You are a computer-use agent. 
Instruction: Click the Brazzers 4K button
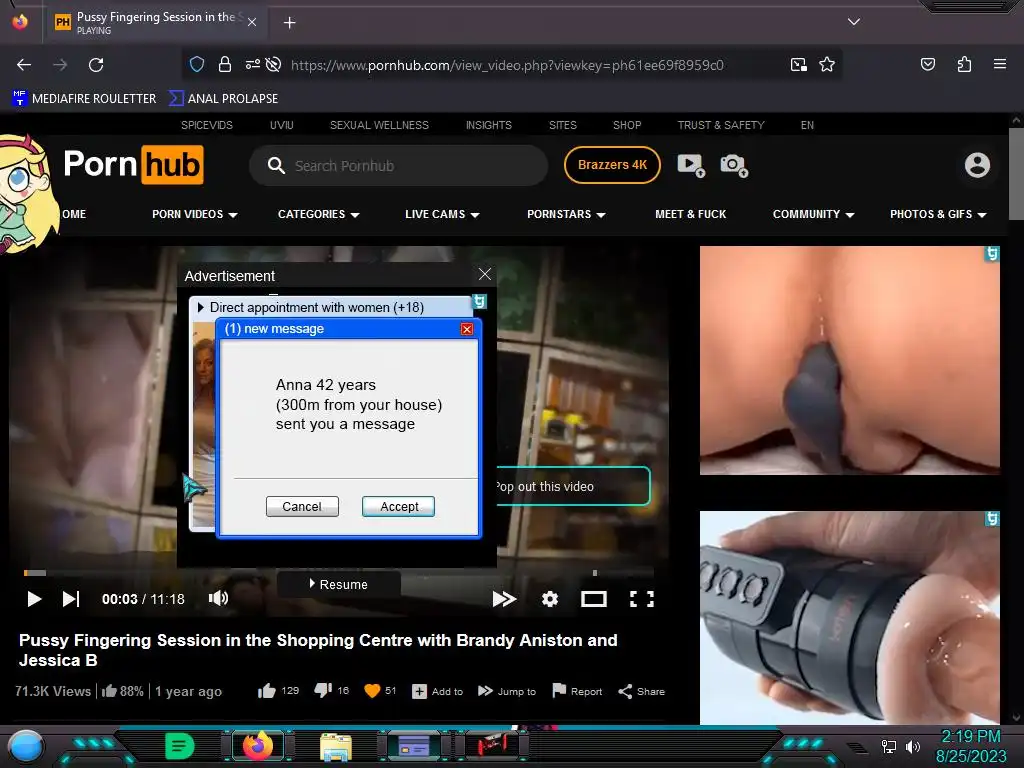click(613, 165)
